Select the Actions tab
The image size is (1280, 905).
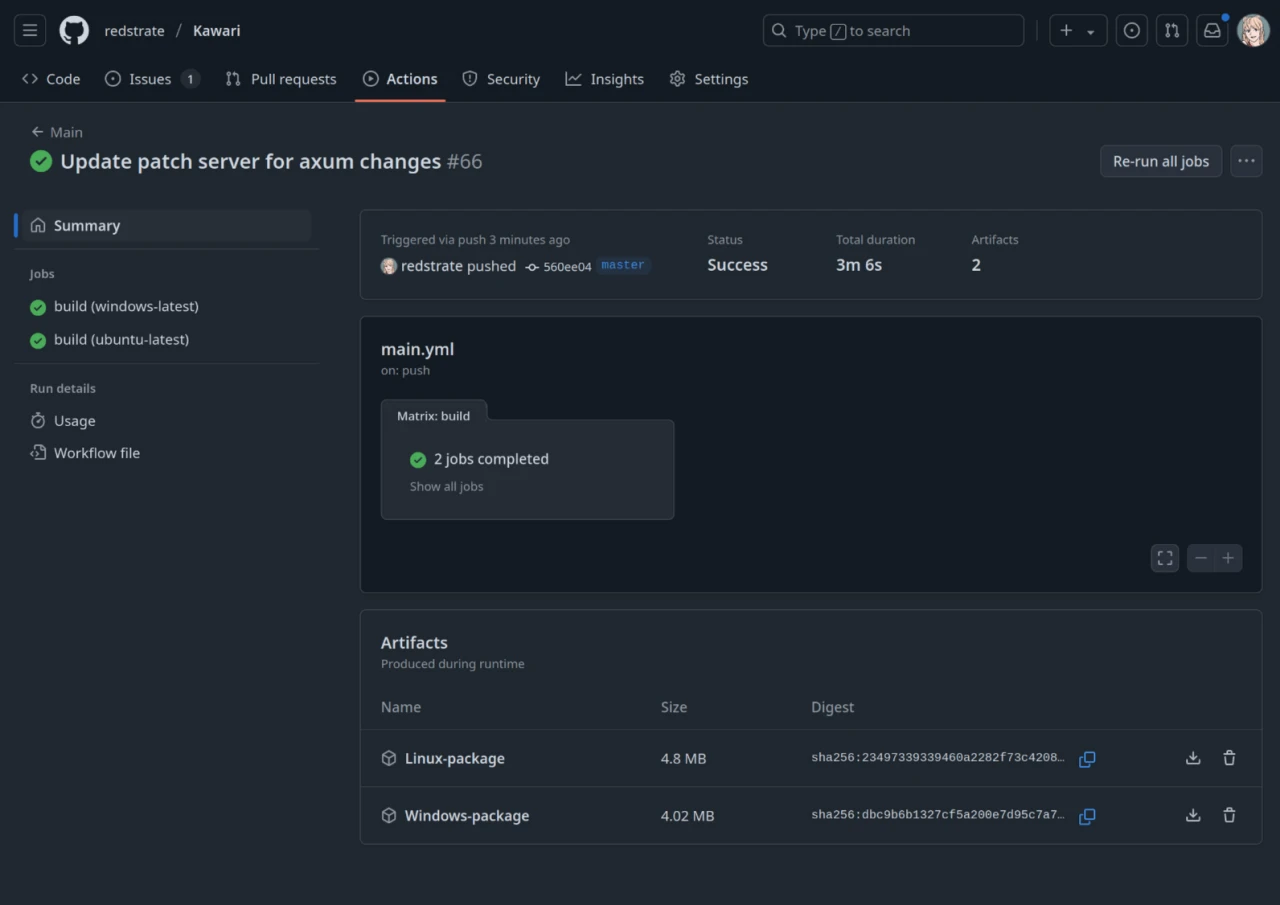[400, 79]
